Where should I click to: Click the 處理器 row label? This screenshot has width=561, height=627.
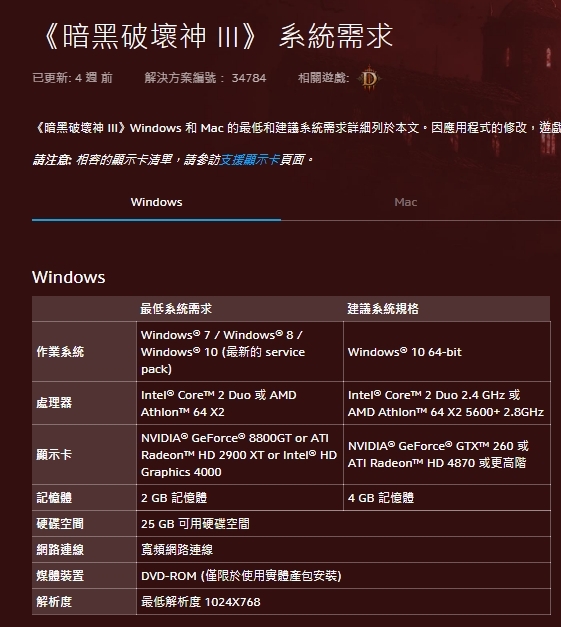(54, 403)
